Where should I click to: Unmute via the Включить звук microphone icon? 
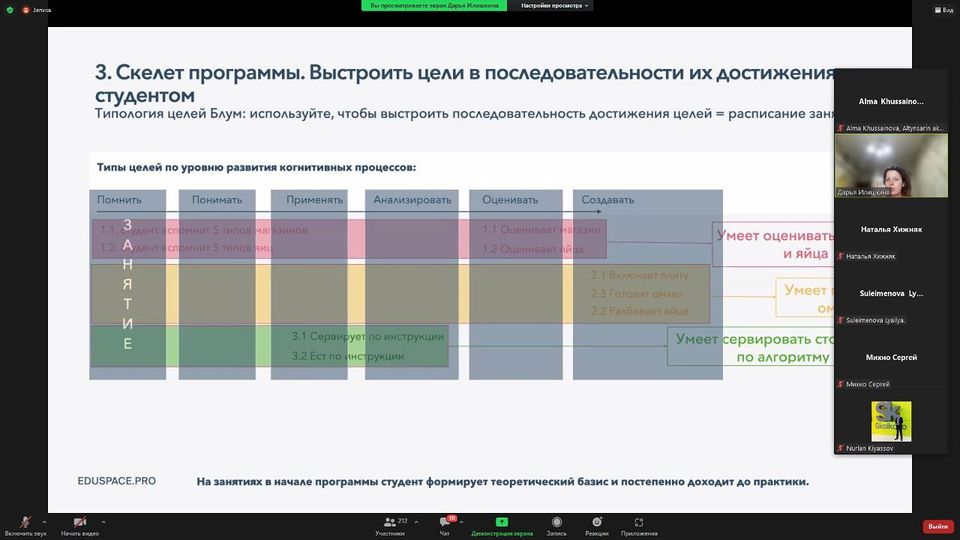25,522
